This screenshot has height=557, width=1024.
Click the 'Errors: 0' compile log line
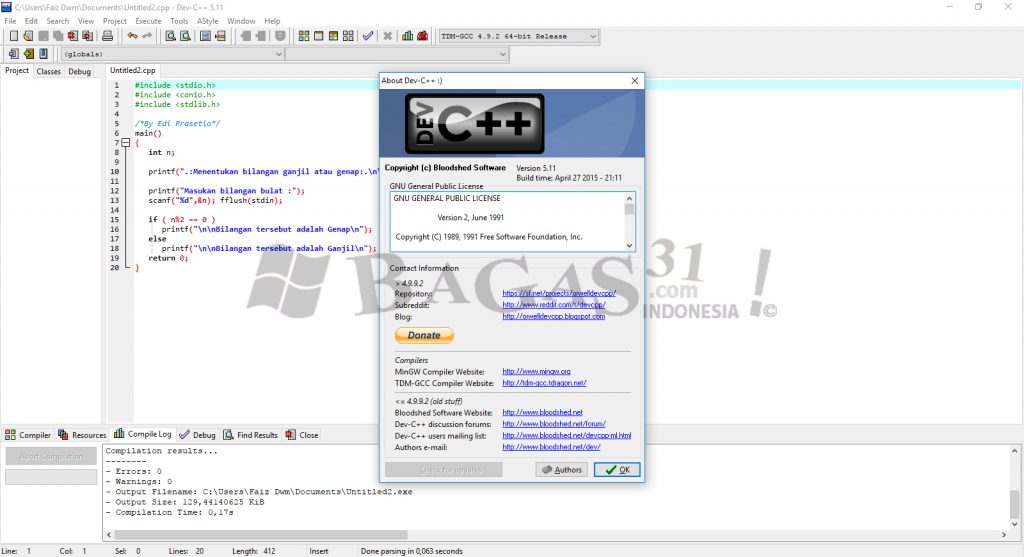(134, 471)
